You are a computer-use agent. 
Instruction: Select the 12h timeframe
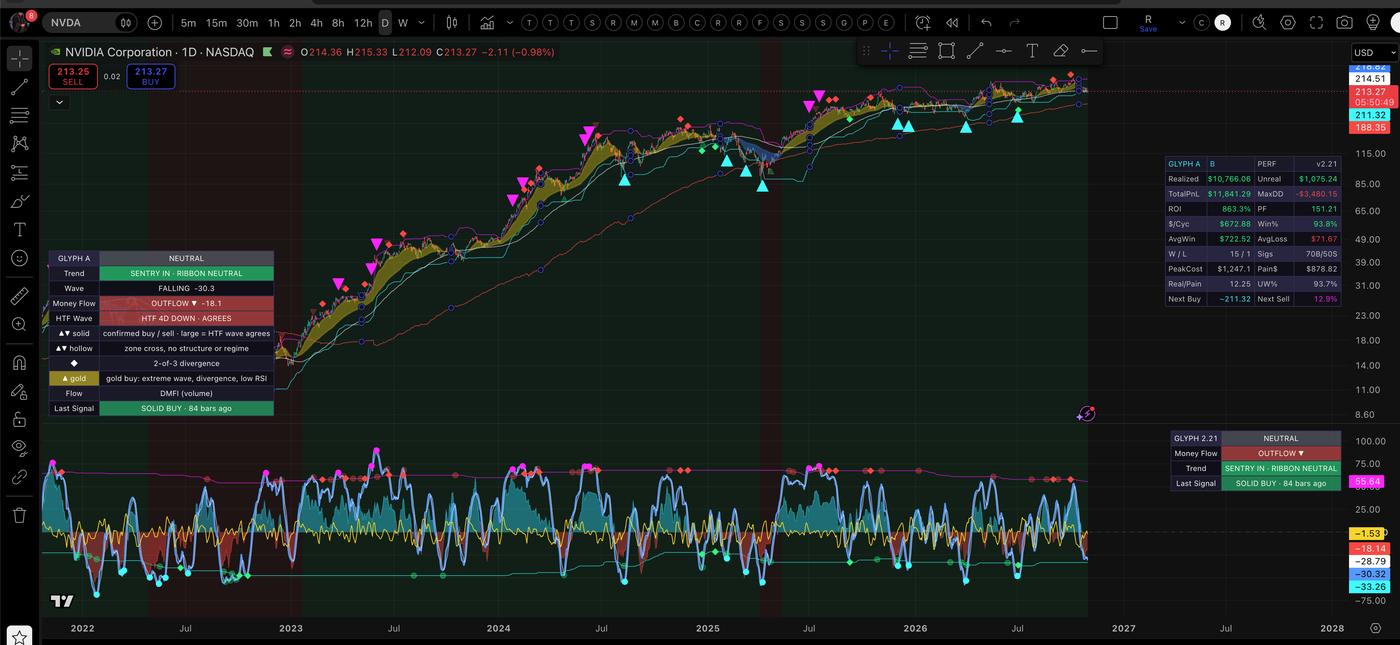click(363, 22)
